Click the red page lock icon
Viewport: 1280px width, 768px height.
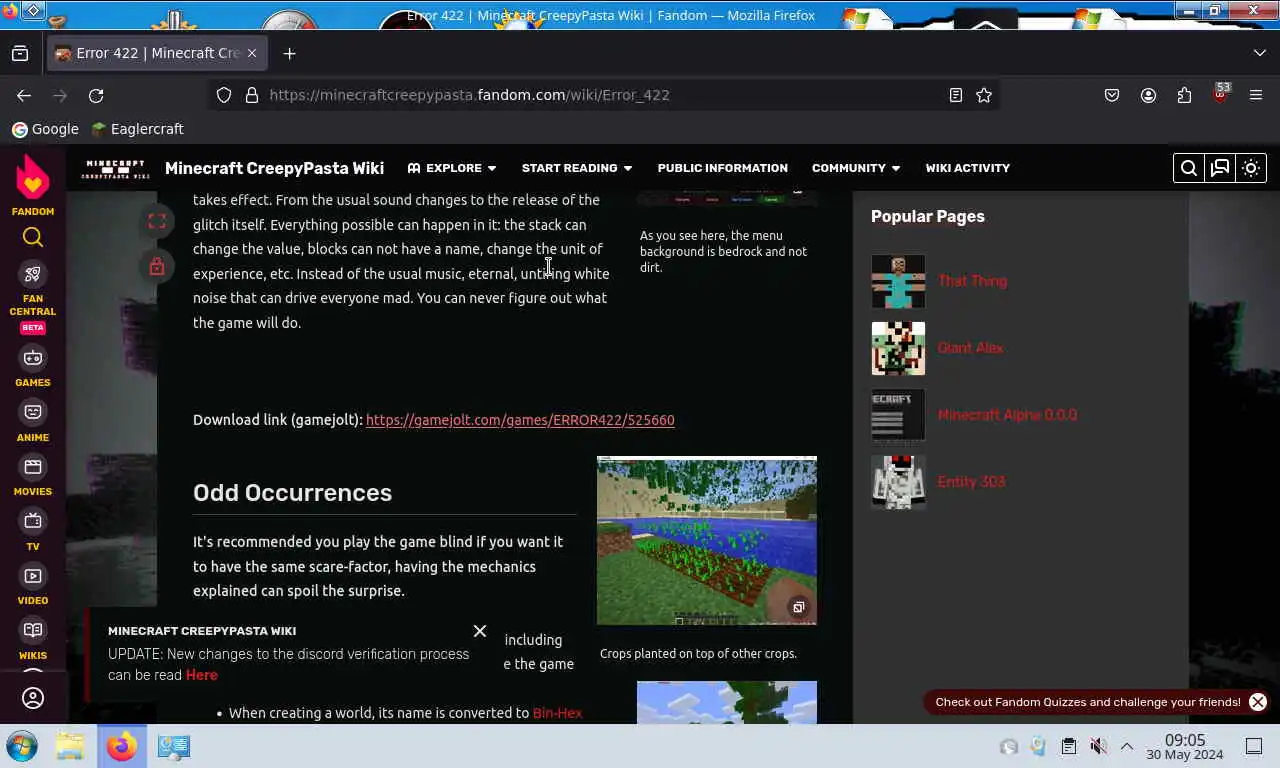coord(157,266)
